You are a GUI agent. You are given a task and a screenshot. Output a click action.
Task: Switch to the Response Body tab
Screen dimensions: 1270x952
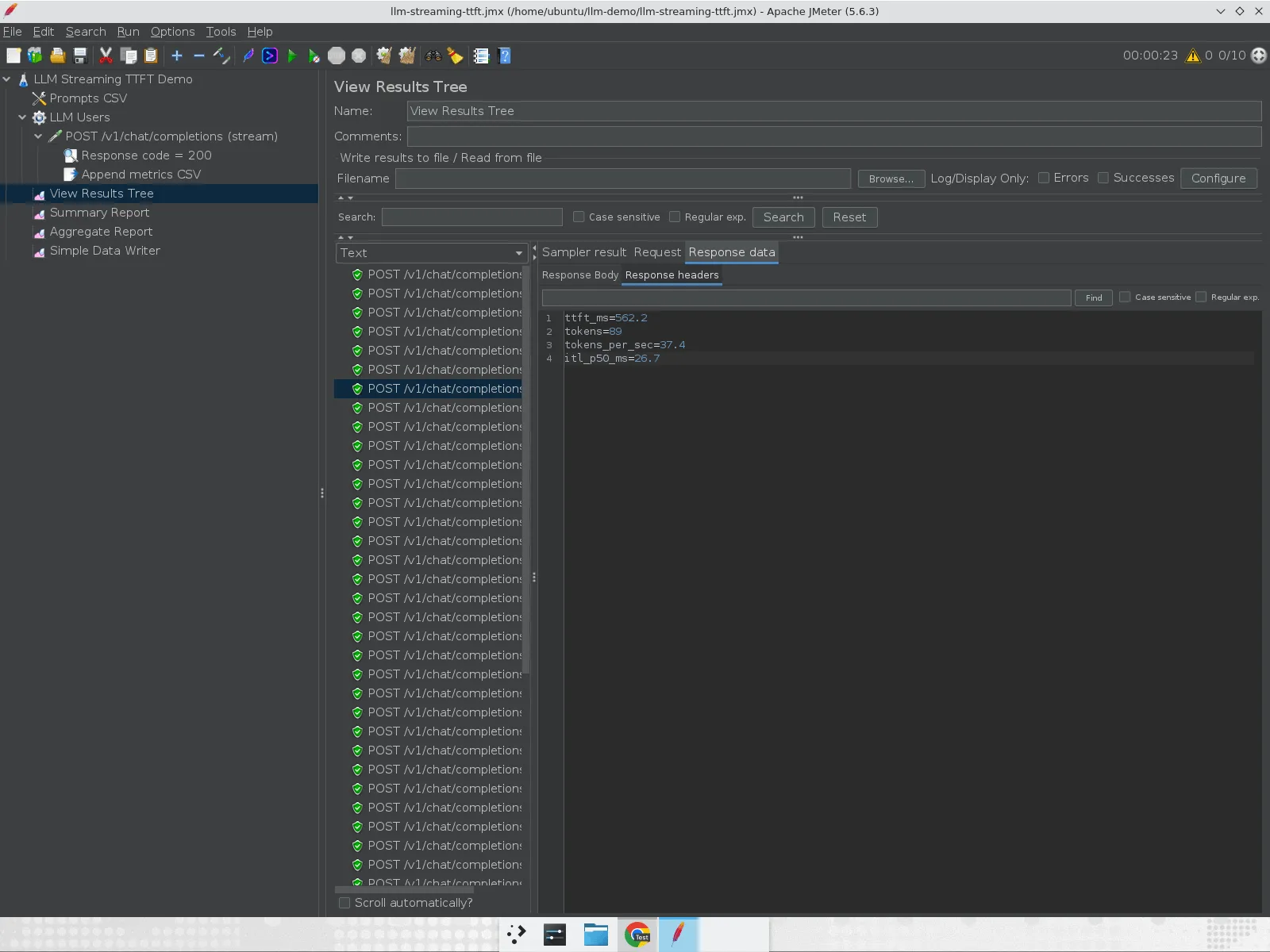(x=580, y=275)
